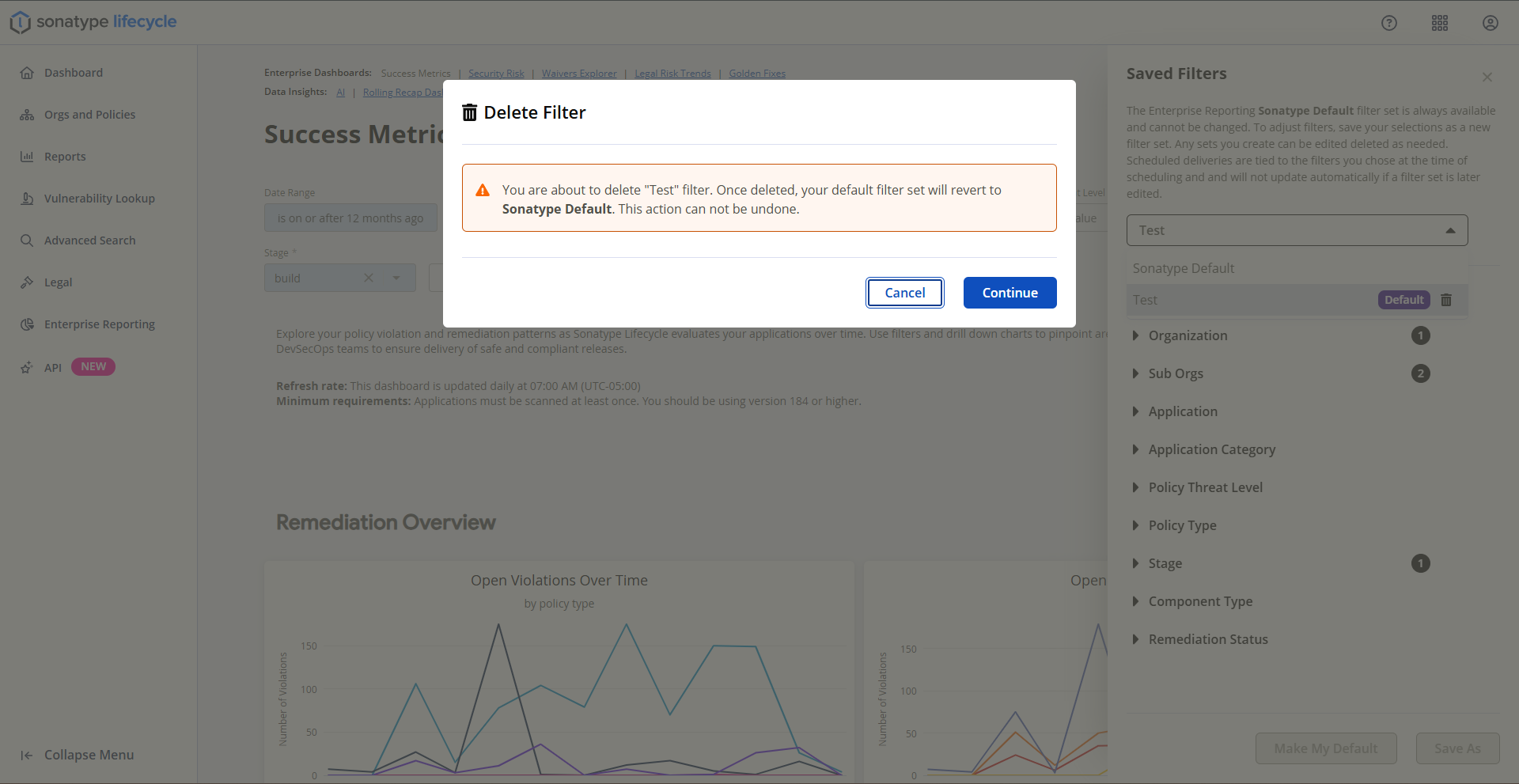Screen dimensions: 1519x784
Task: Click the Dashboard home icon
Action: point(27,73)
